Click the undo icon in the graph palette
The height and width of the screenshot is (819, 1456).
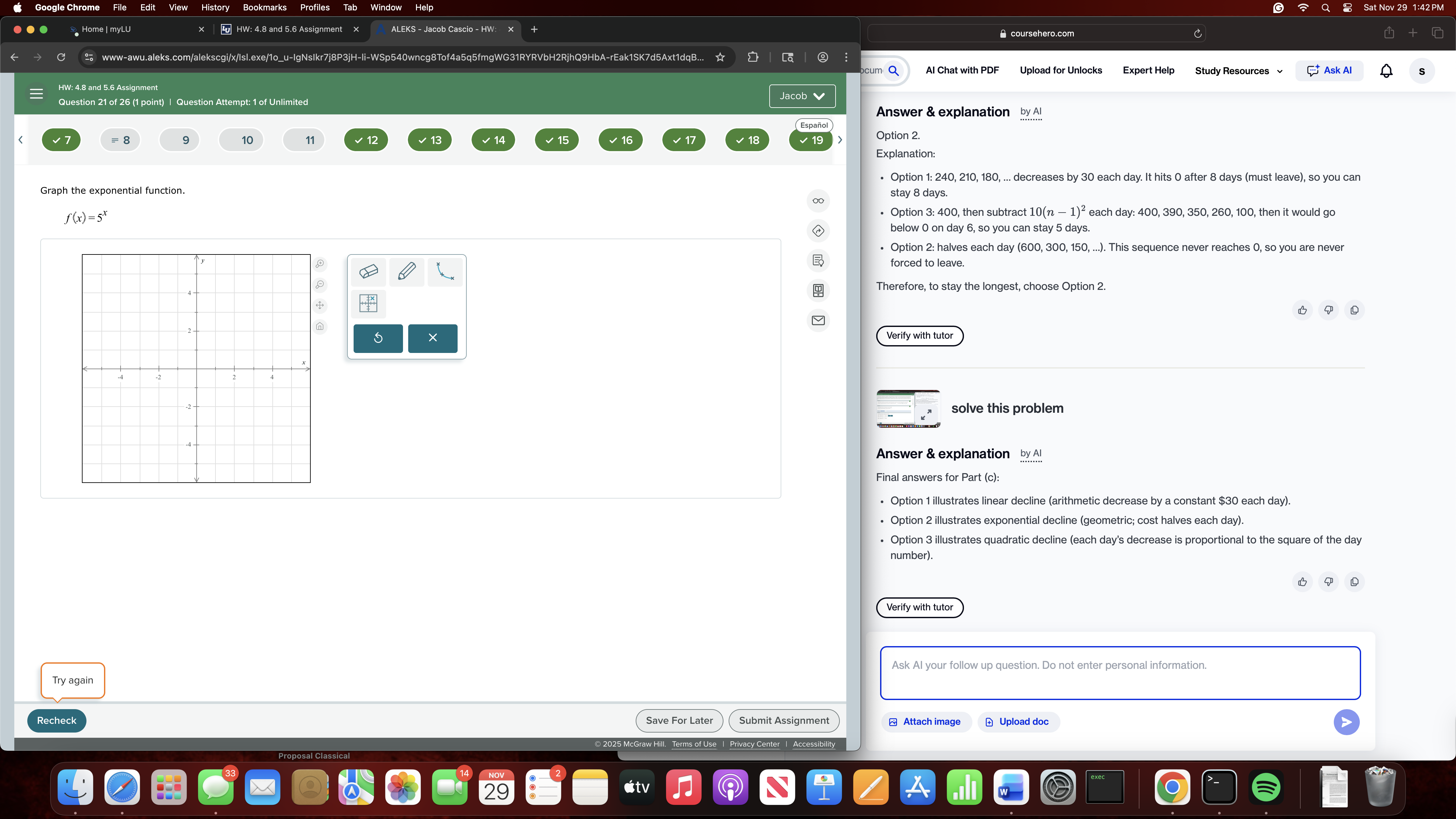(378, 338)
